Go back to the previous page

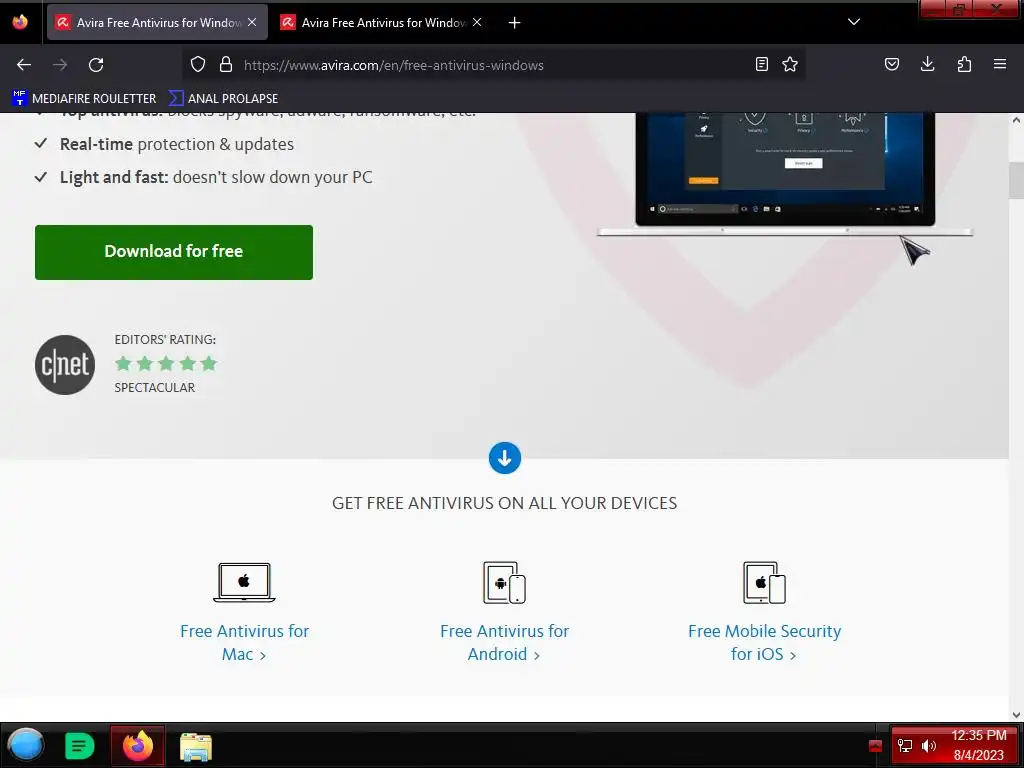[24, 65]
